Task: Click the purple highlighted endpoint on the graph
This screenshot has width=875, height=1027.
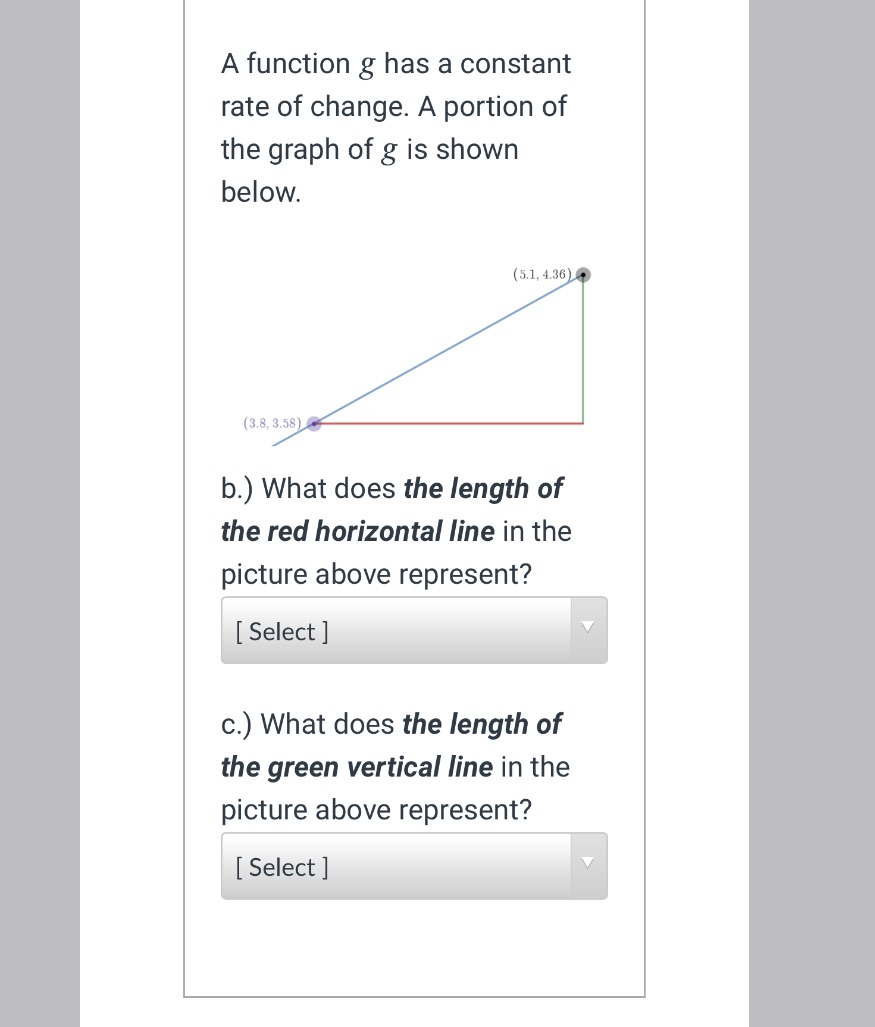Action: tap(314, 424)
